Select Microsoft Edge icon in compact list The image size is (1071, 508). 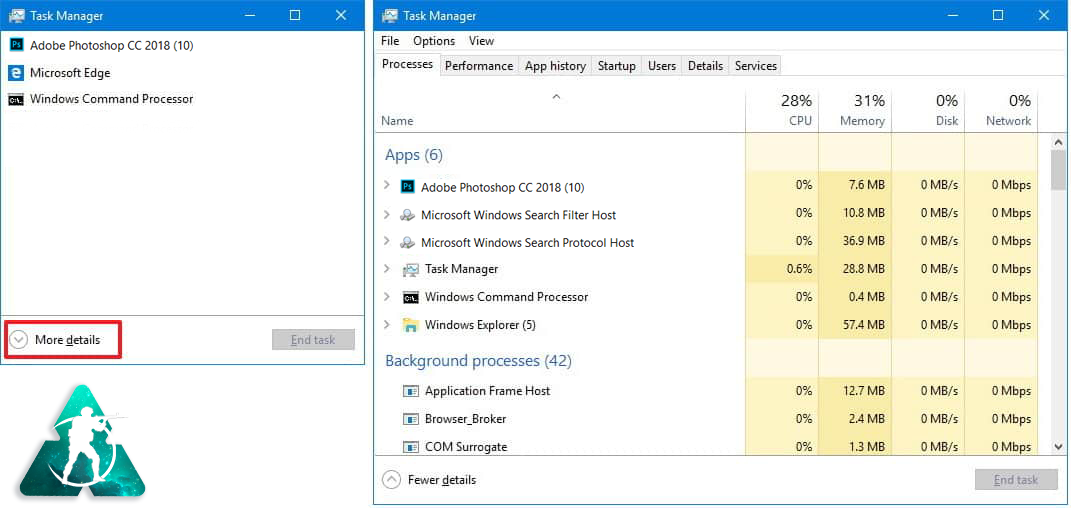pos(16,73)
